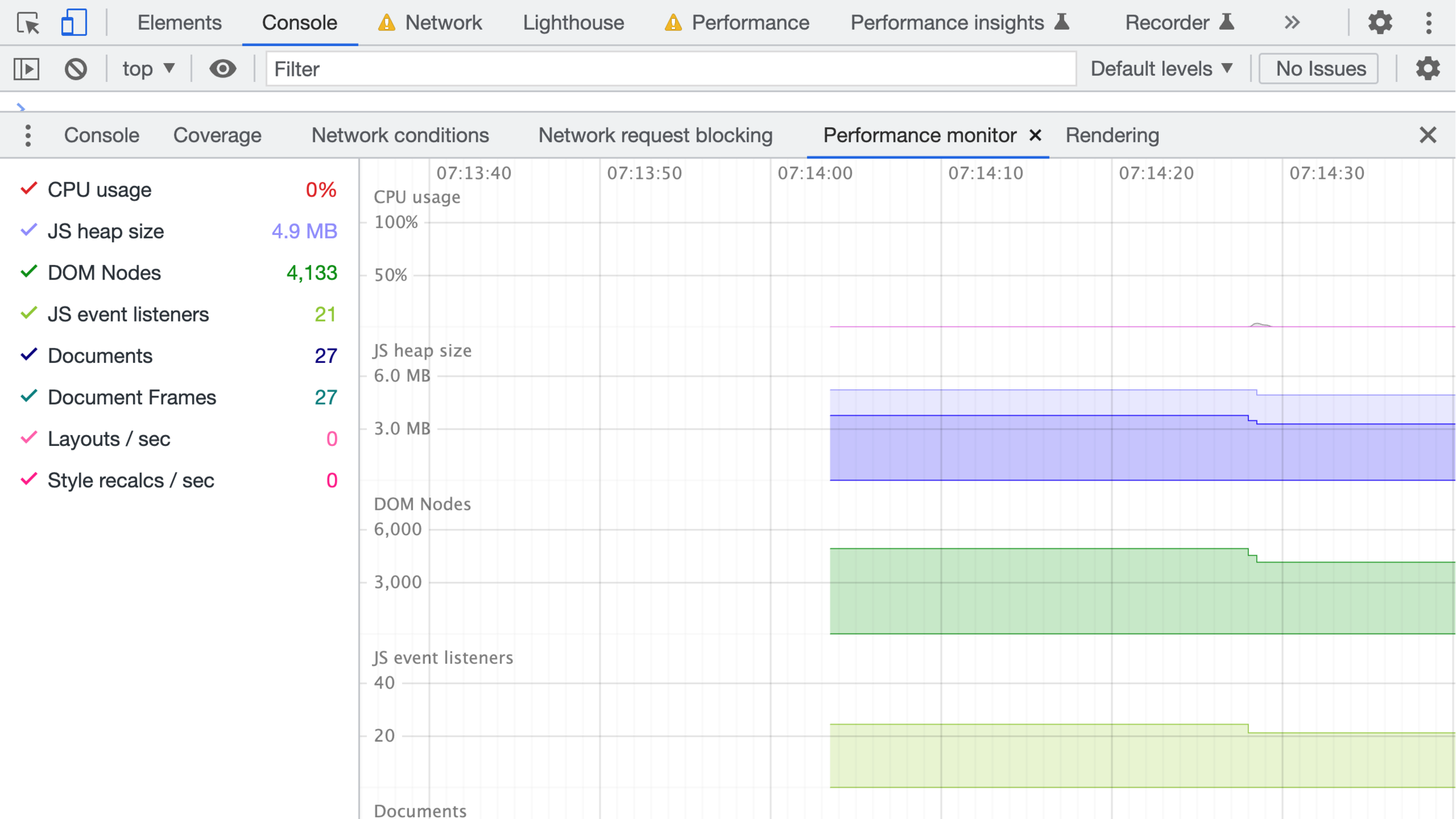This screenshot has width=1456, height=819.
Task: Show more tabs with double chevron
Action: click(x=1292, y=23)
